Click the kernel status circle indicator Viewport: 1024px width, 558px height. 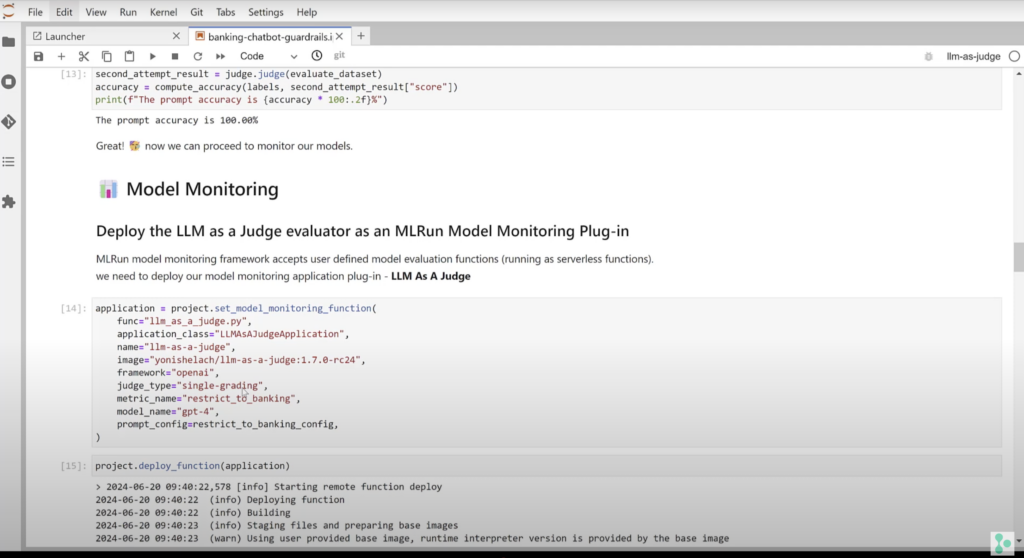pyautogui.click(x=1014, y=56)
